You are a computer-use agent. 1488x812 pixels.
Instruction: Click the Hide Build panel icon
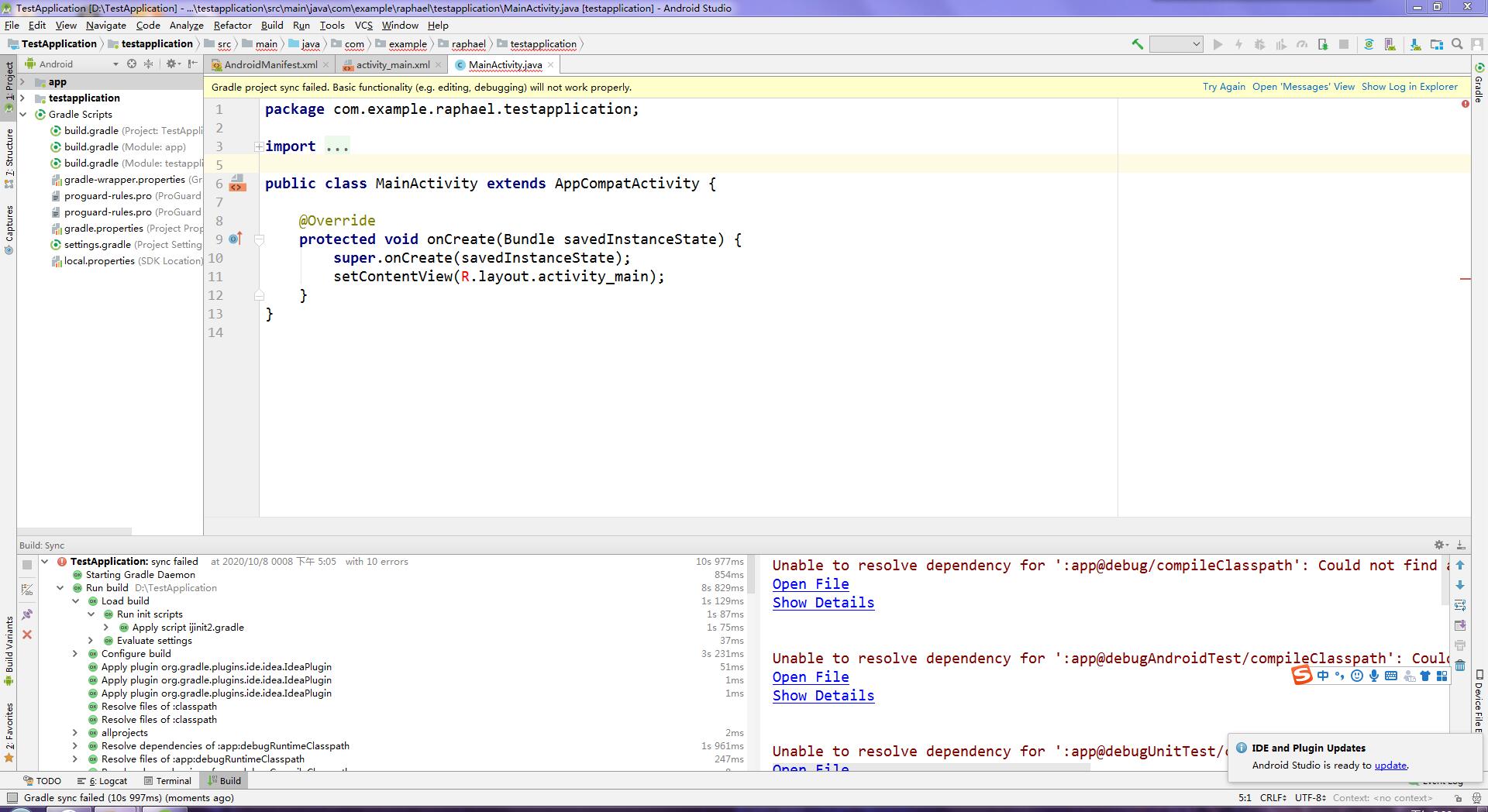(x=1460, y=545)
